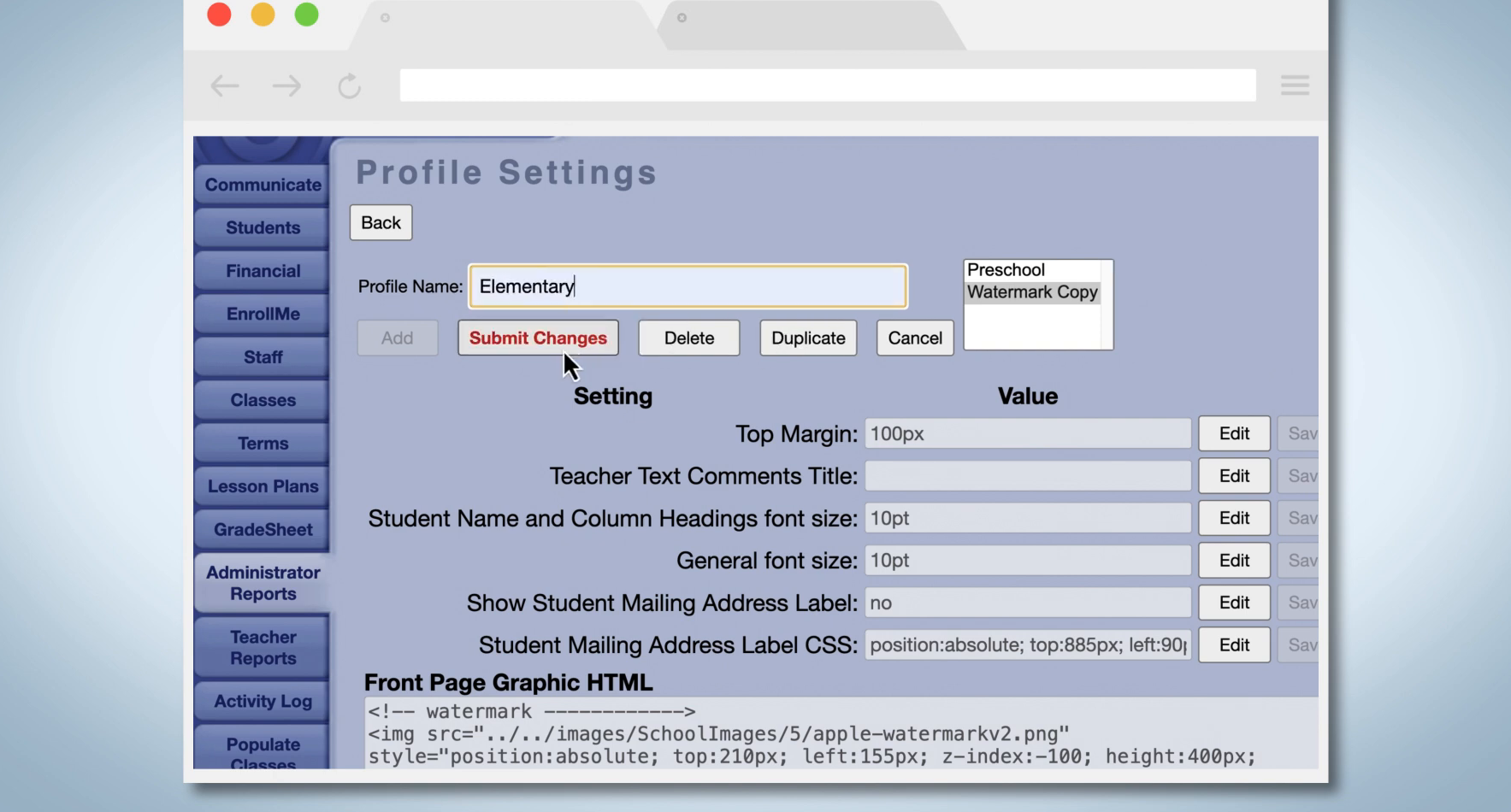Image resolution: width=1511 pixels, height=812 pixels.
Task: Open Teacher Reports in the sidebar
Action: 263,648
